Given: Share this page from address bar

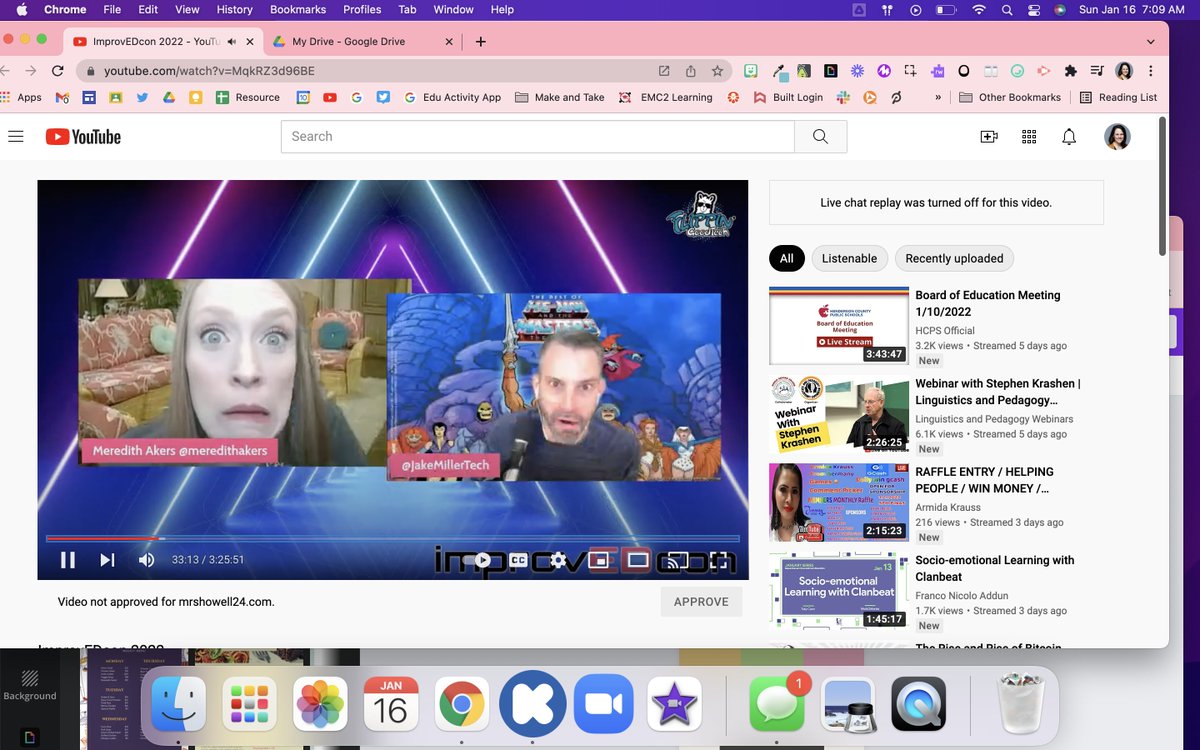Looking at the screenshot, I should pyautogui.click(x=690, y=71).
